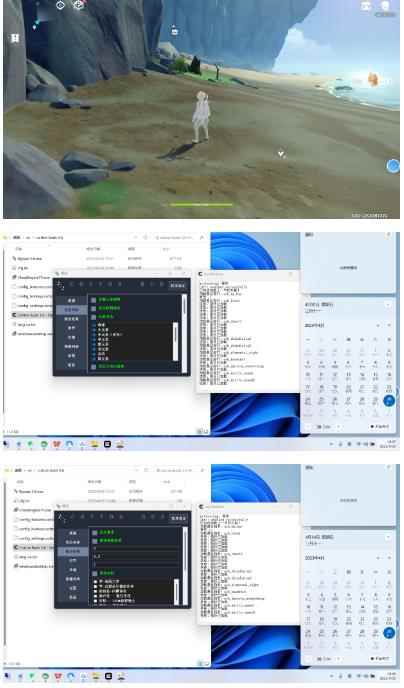The width and height of the screenshot is (404, 688).
Task: Click the calendar's previous month arrow in the upper desktop capture
Action: 378,326
